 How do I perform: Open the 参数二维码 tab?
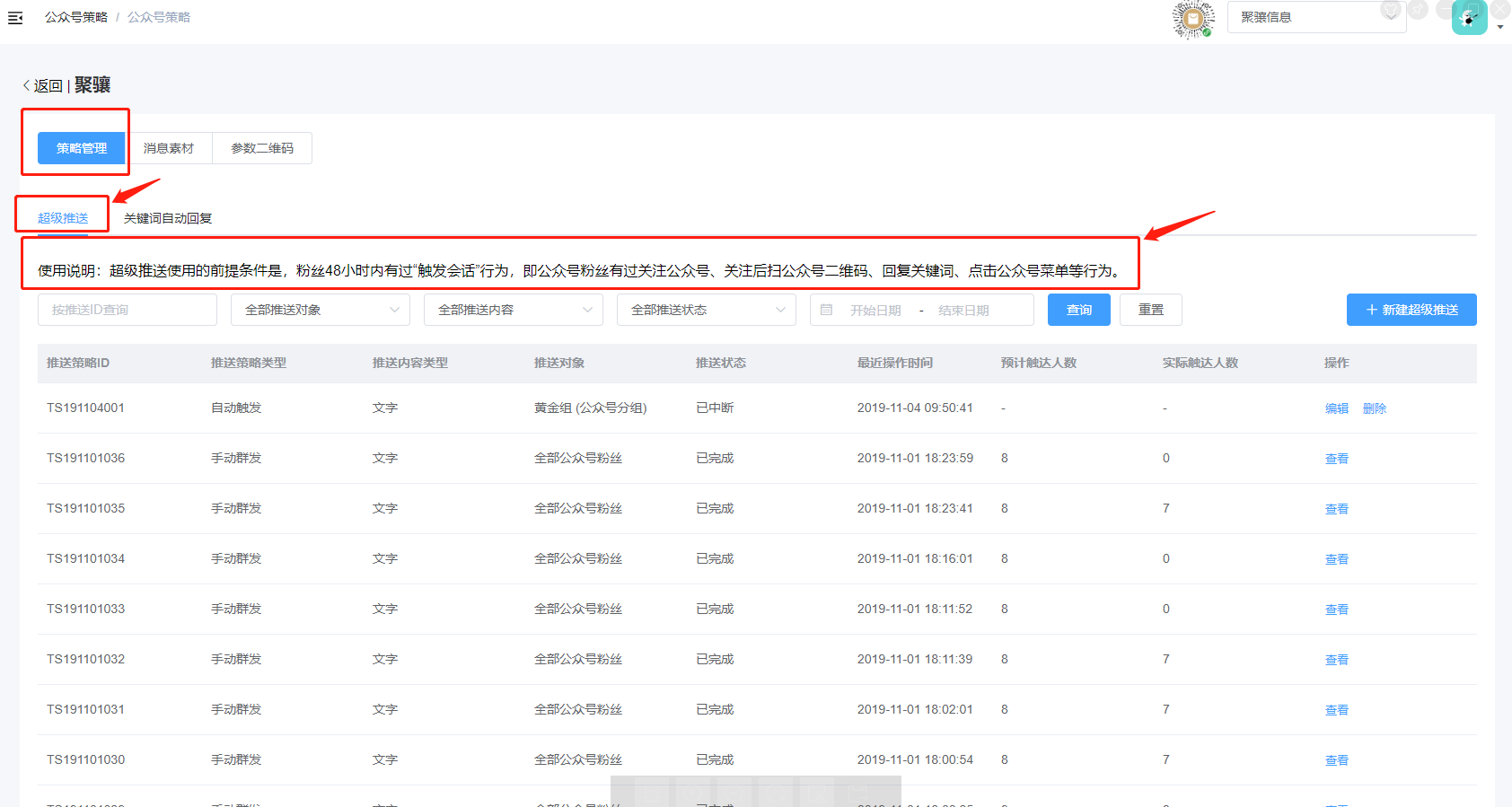tap(262, 148)
